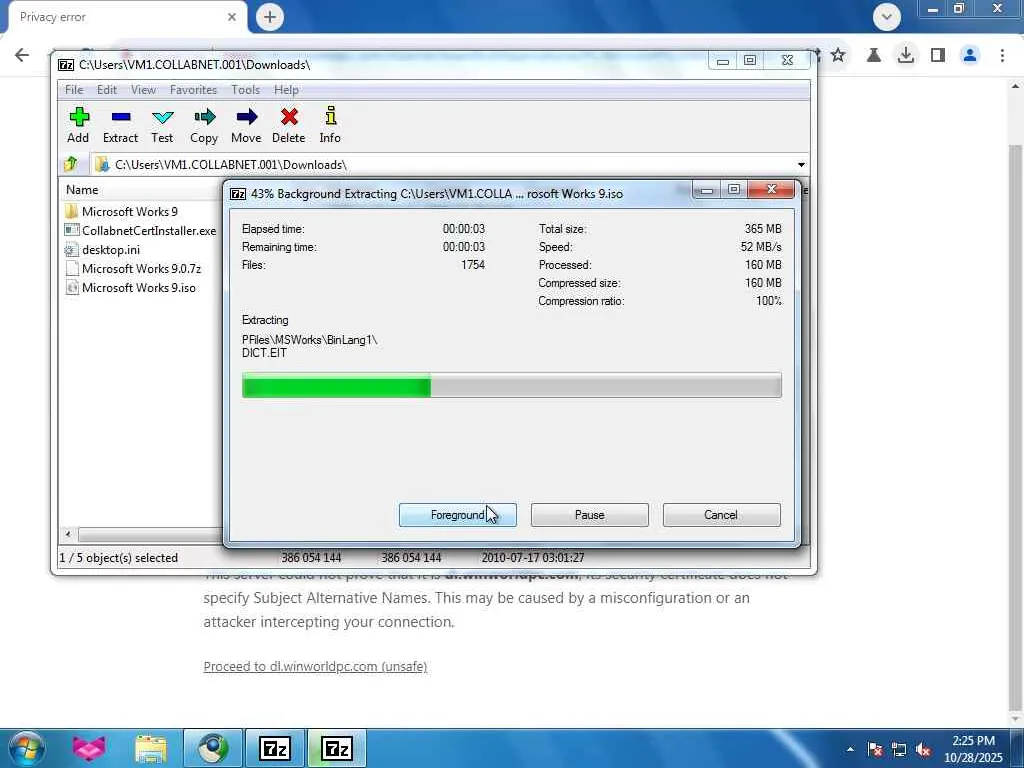Click the file list left scroll arrow

point(68,534)
